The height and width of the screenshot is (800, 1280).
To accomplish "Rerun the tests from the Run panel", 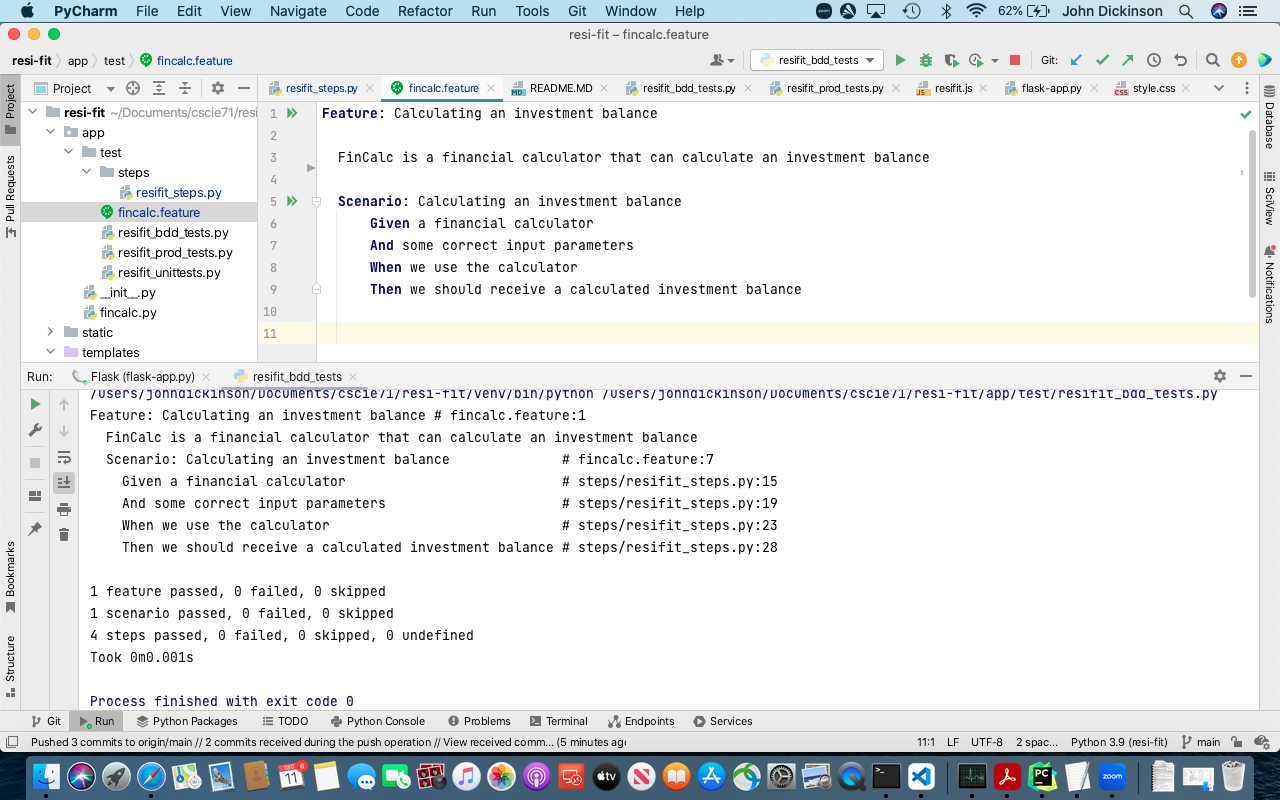I will click(35, 404).
